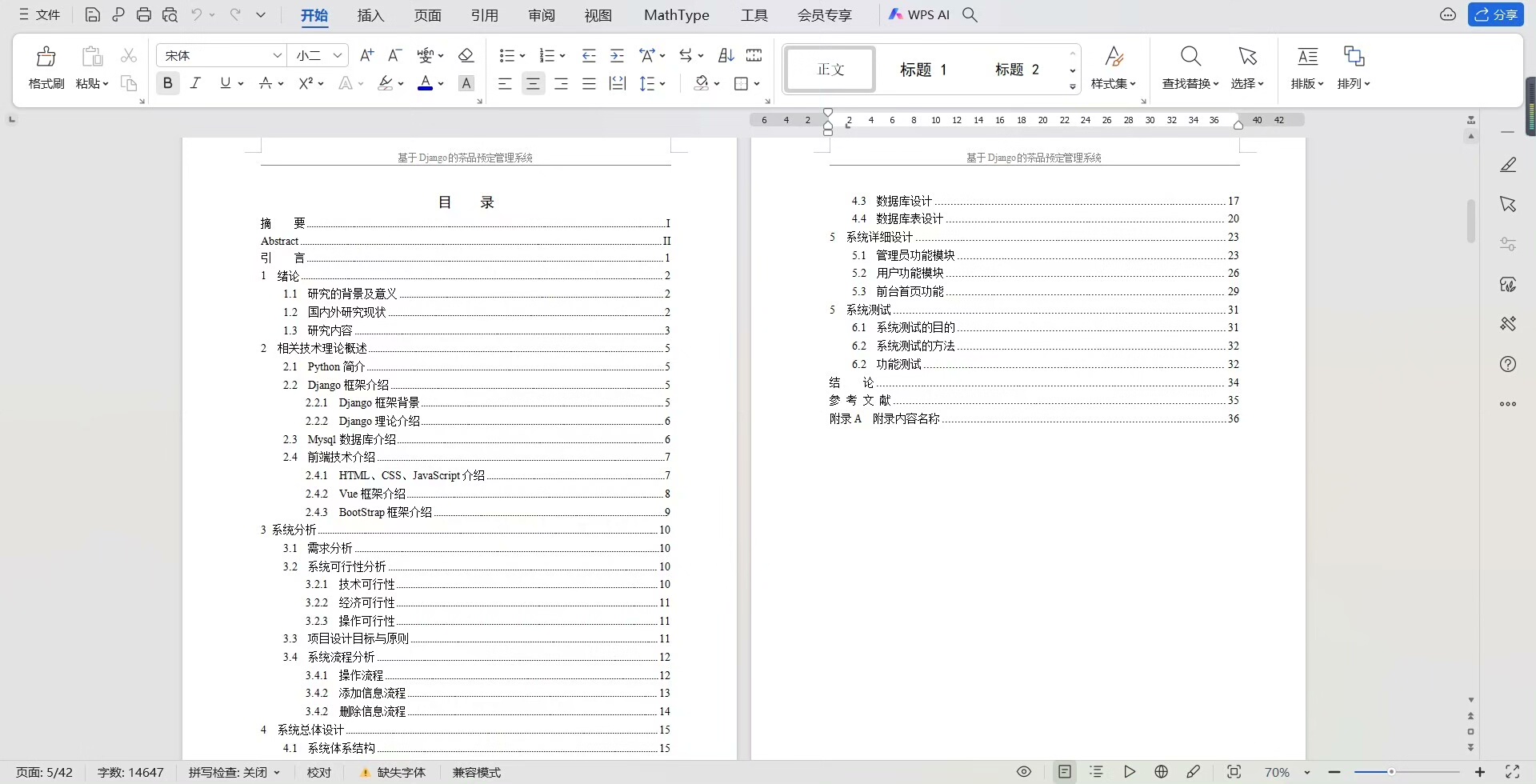Toggle Italic formatting
Screen dimensions: 1536x784
pyautogui.click(x=195, y=83)
